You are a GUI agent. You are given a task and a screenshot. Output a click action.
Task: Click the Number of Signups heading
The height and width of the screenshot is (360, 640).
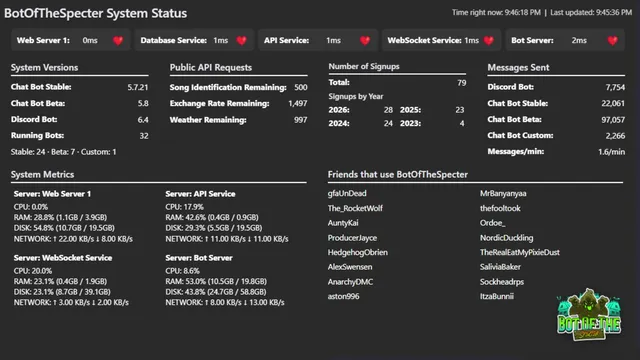(364, 66)
